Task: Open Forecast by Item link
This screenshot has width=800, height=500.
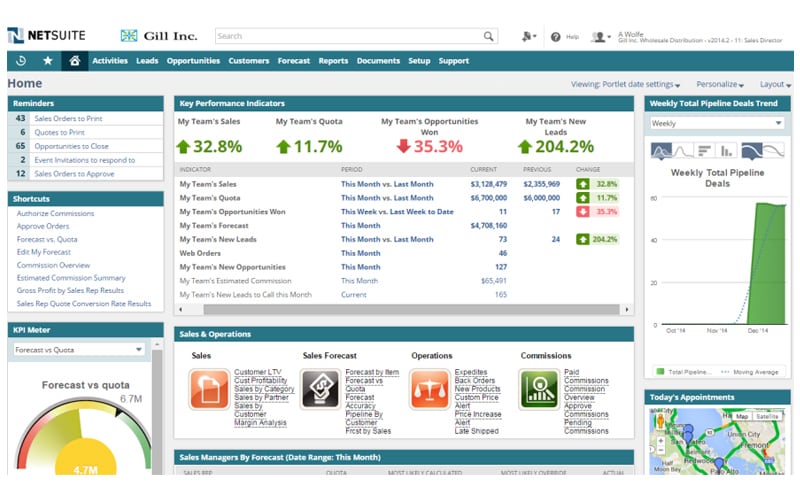Action: point(372,372)
